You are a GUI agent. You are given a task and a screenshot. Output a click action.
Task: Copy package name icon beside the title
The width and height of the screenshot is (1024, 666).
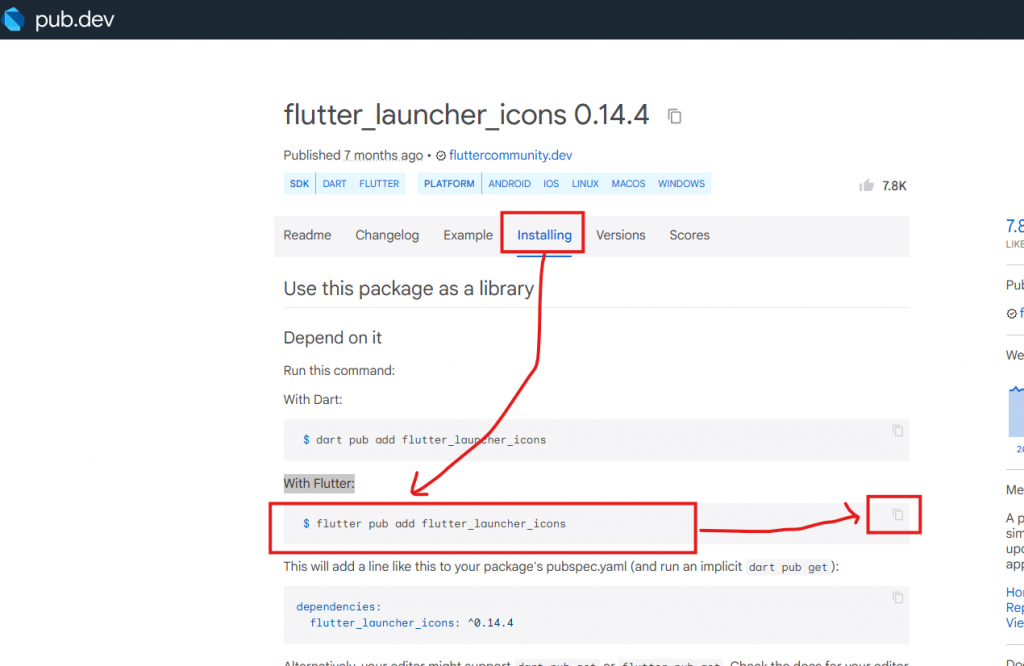675,116
